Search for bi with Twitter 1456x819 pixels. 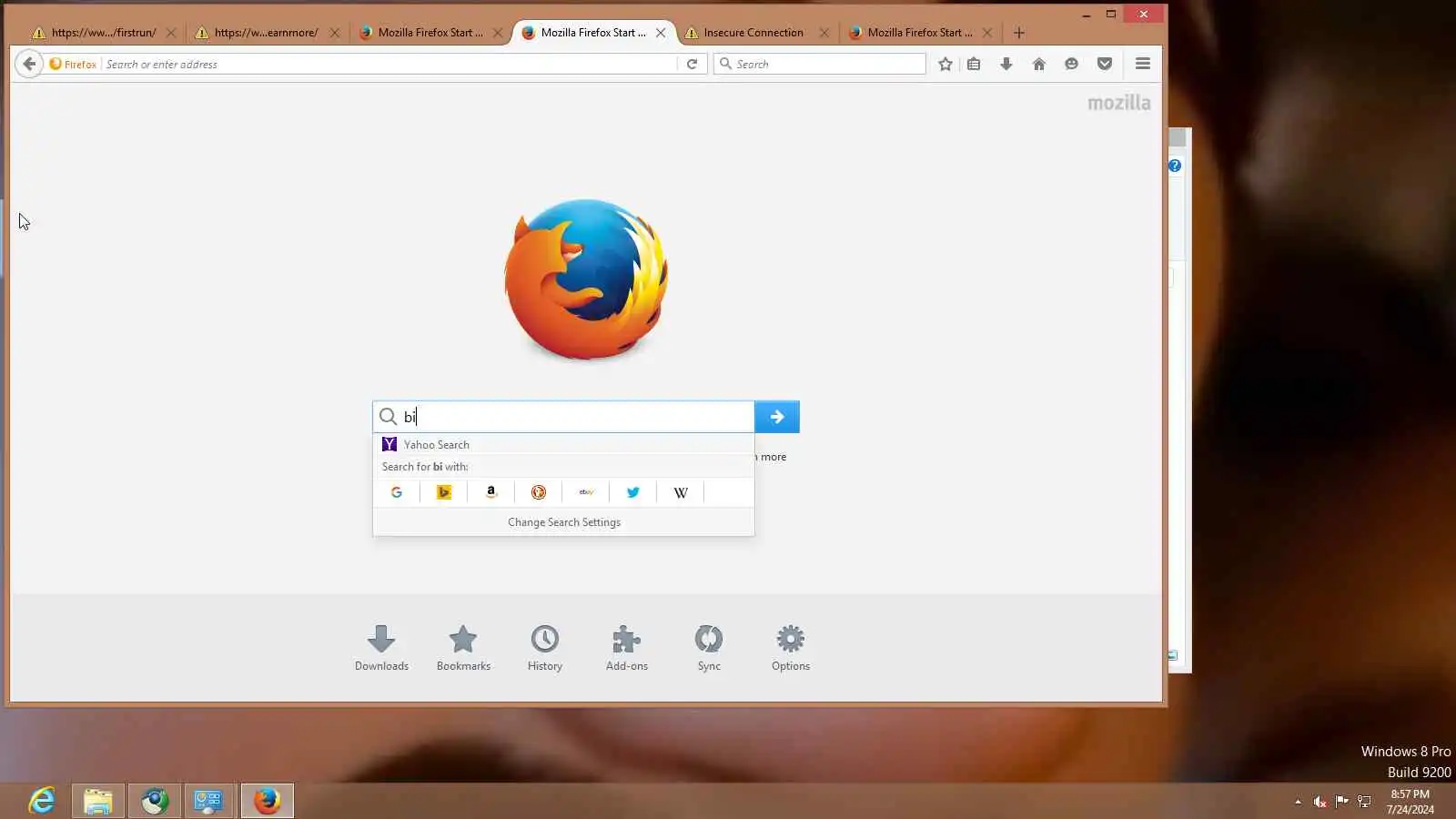coord(633,492)
